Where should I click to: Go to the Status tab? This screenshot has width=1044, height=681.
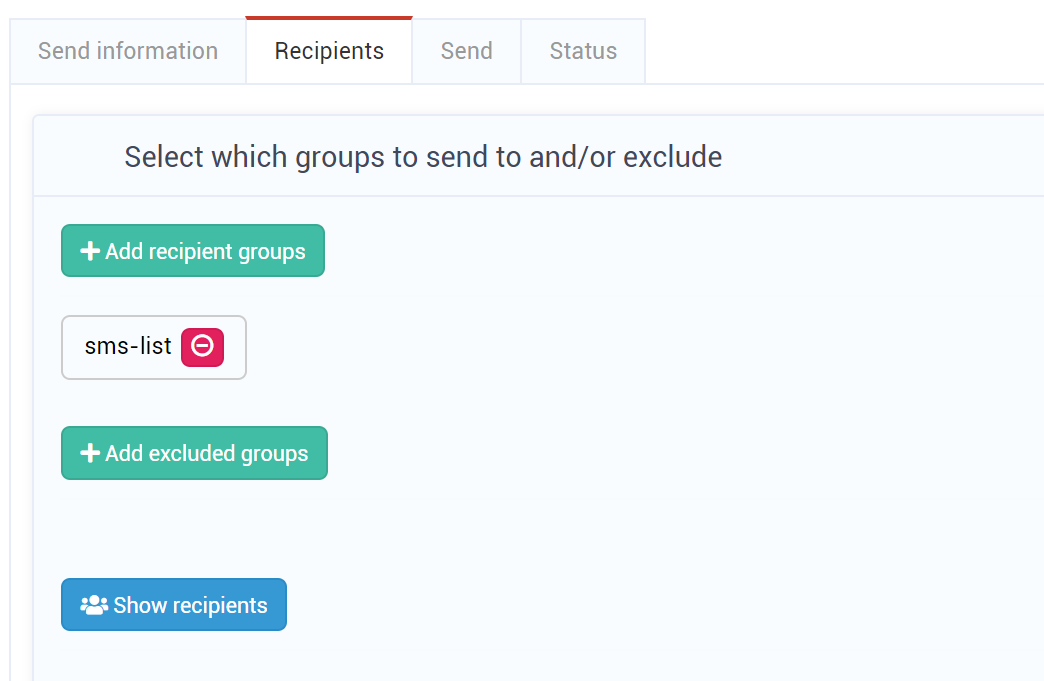click(583, 51)
